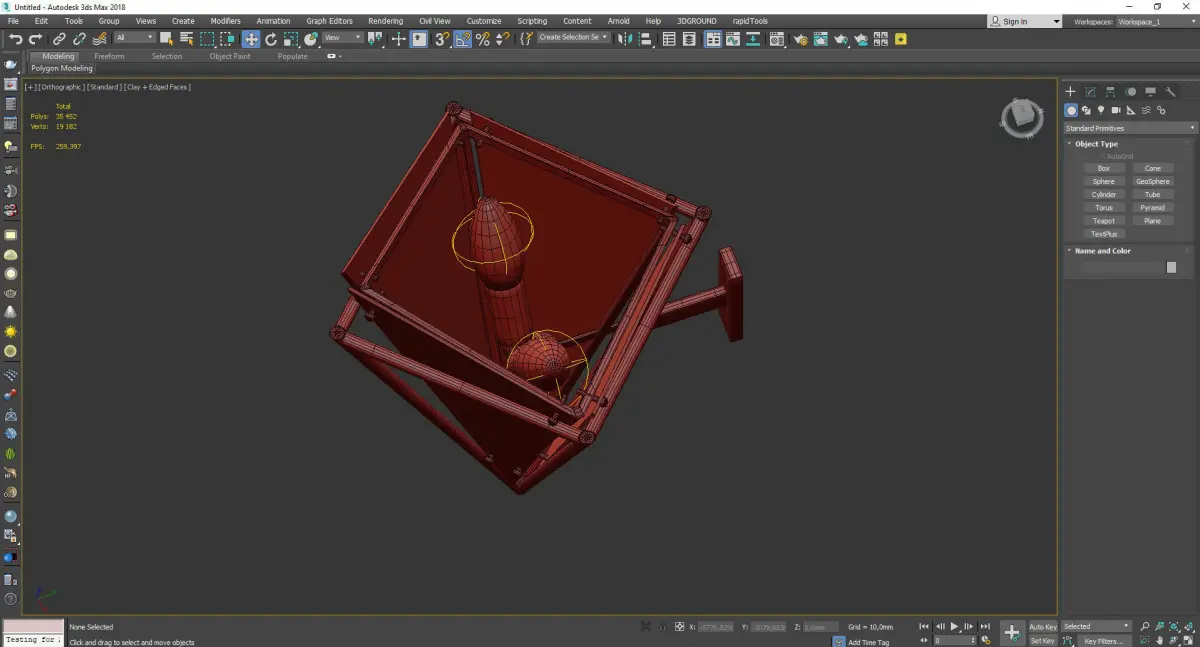Switch to Modify command panel

coord(1090,92)
